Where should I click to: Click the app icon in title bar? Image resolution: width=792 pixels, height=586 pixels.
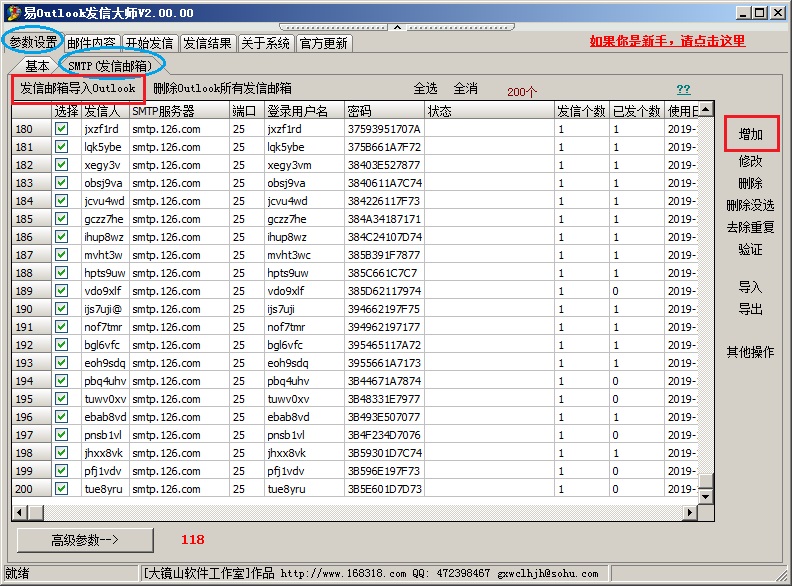pyautogui.click(x=12, y=12)
